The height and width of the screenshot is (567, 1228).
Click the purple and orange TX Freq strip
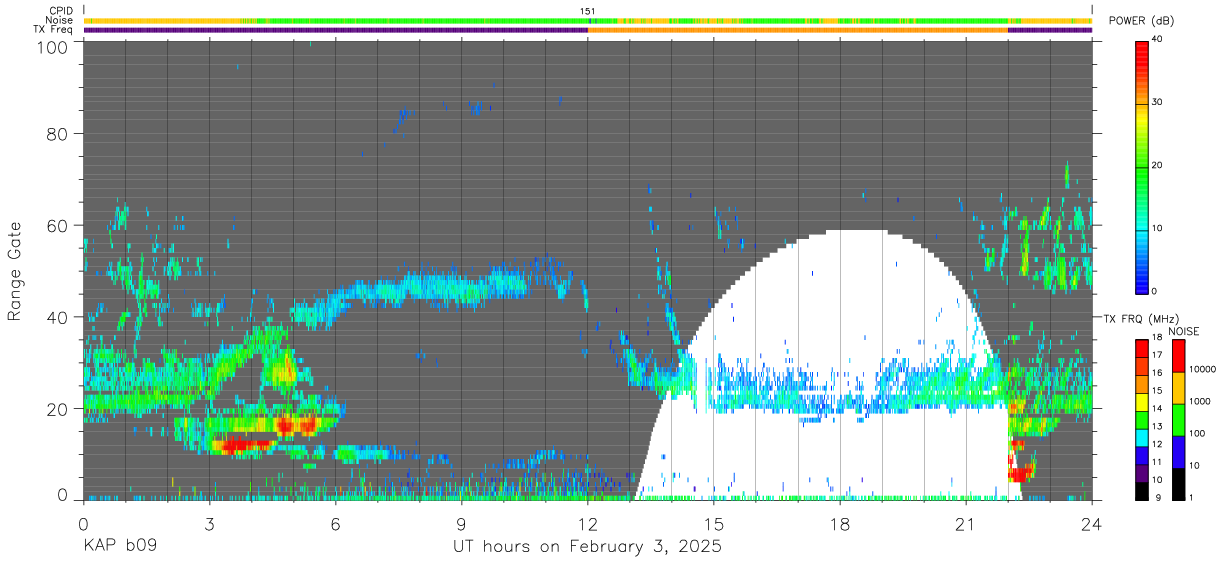(587, 30)
